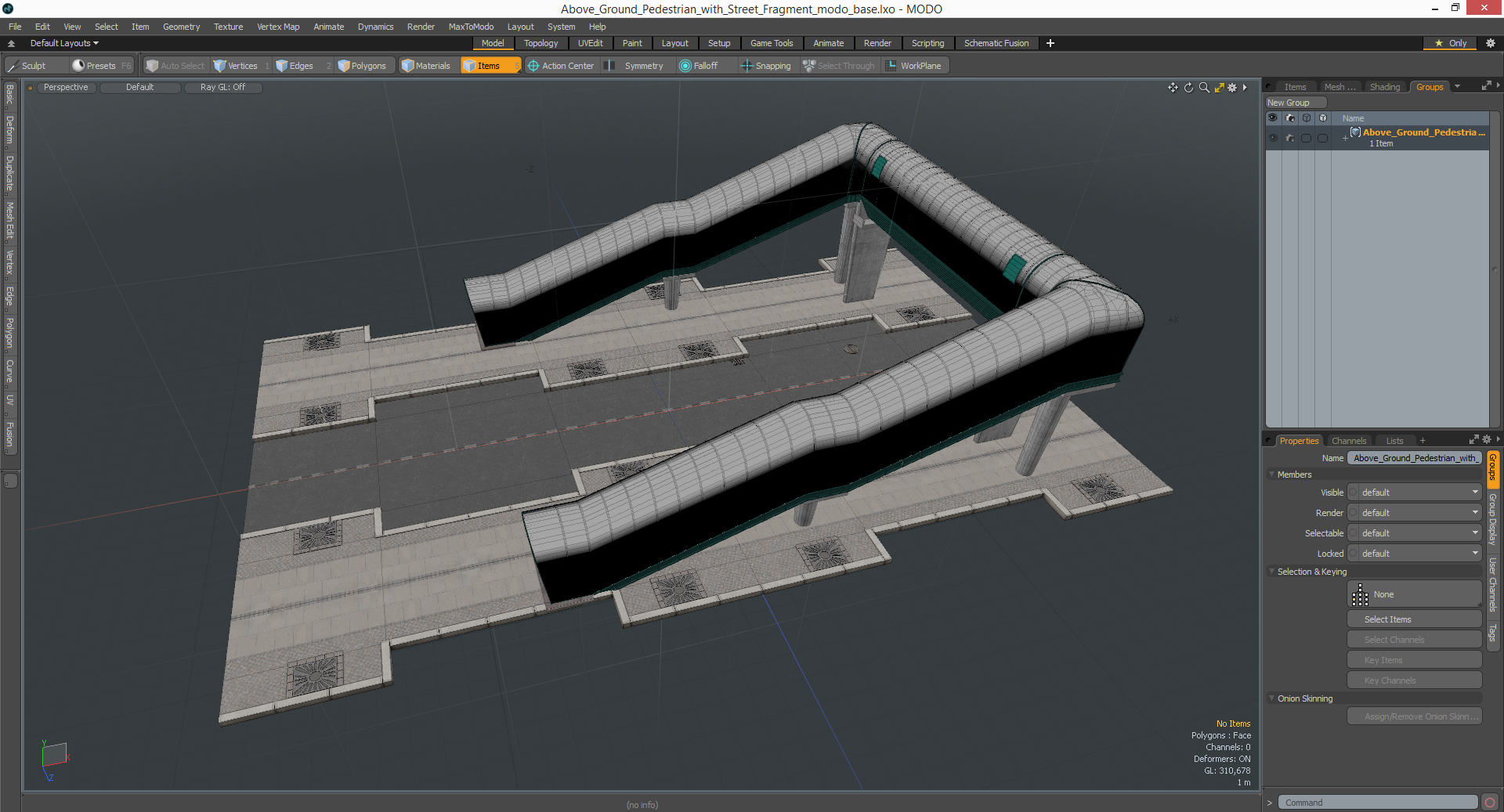Viewport: 1504px width, 812px height.
Task: Click the Edges selection mode icon
Action: pos(282,66)
